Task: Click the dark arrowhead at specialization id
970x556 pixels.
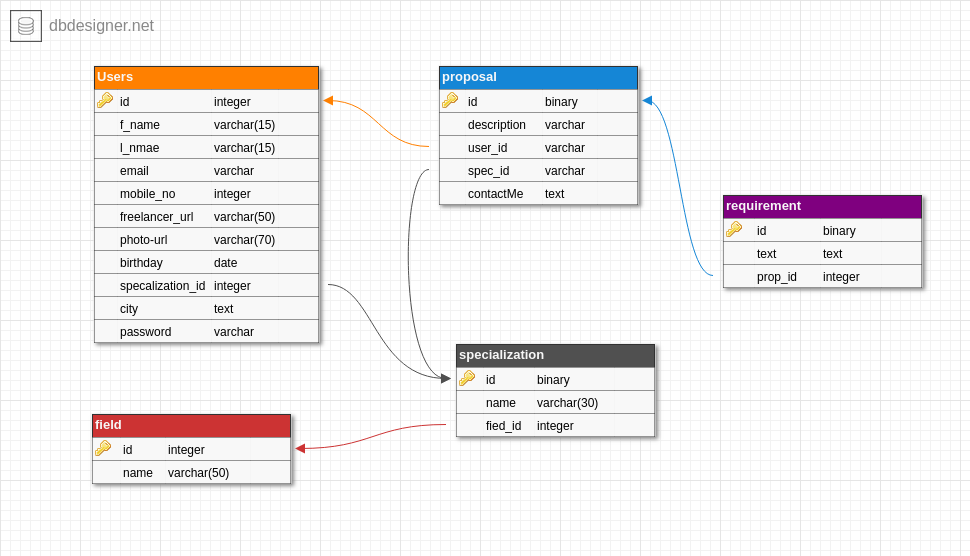Action: click(x=445, y=379)
